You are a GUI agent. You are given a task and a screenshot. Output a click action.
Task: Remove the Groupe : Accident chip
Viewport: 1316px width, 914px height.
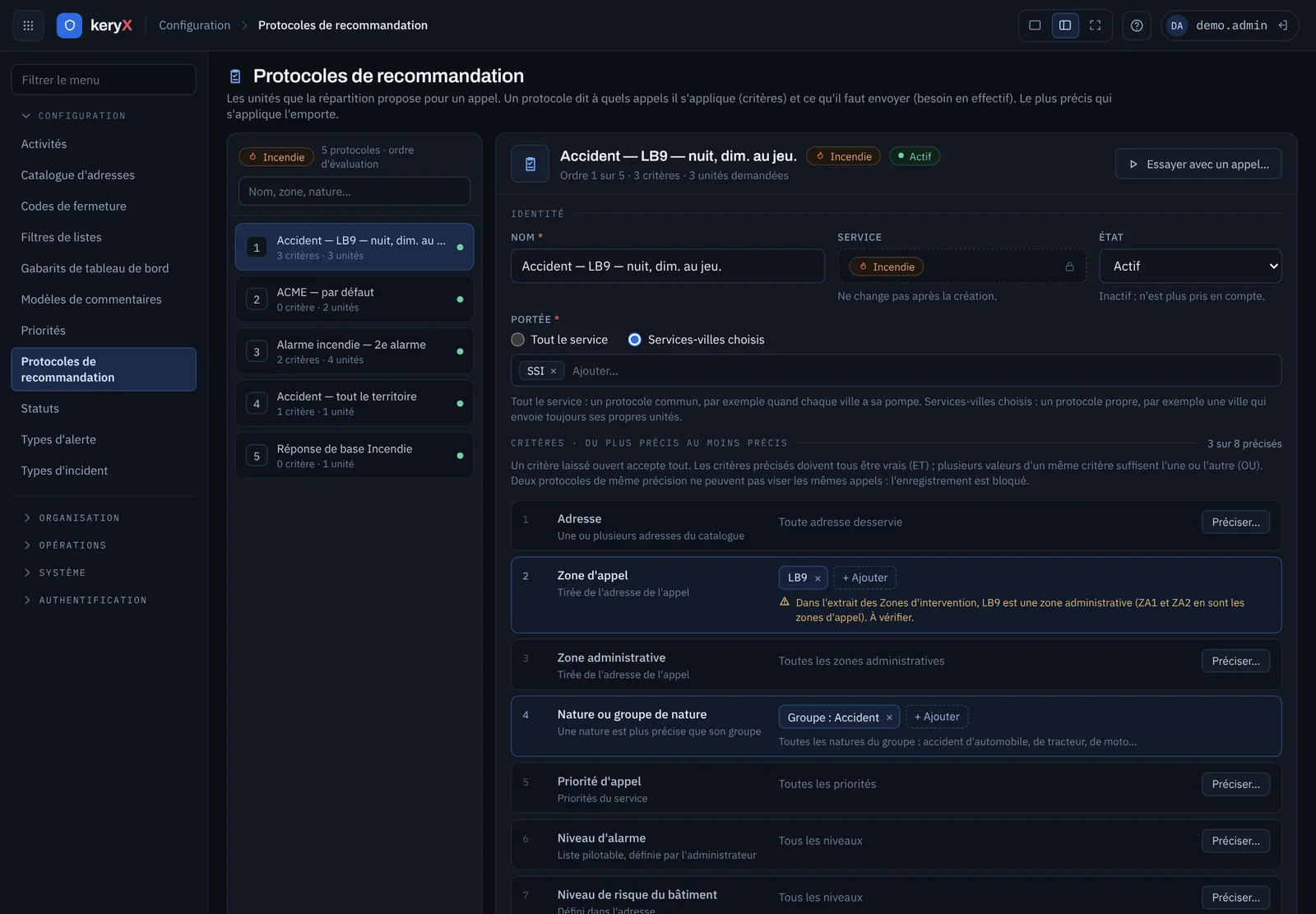[889, 717]
